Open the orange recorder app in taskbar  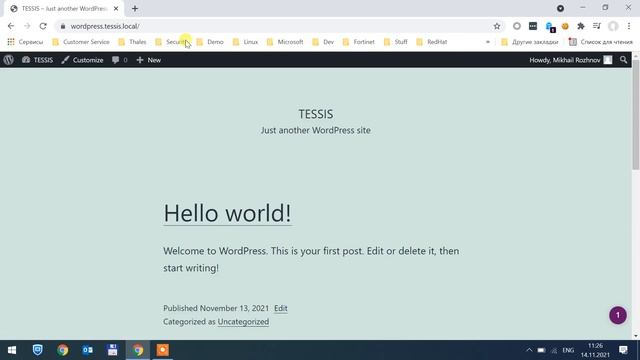pos(162,350)
